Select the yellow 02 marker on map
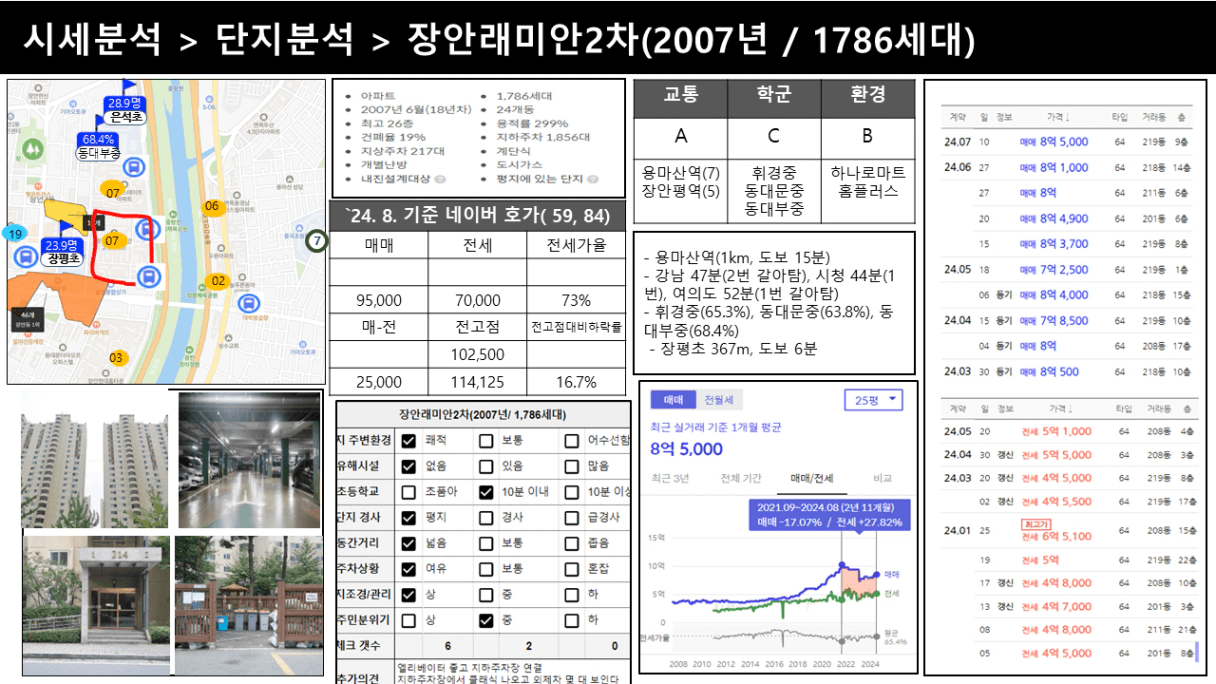 (x=218, y=281)
